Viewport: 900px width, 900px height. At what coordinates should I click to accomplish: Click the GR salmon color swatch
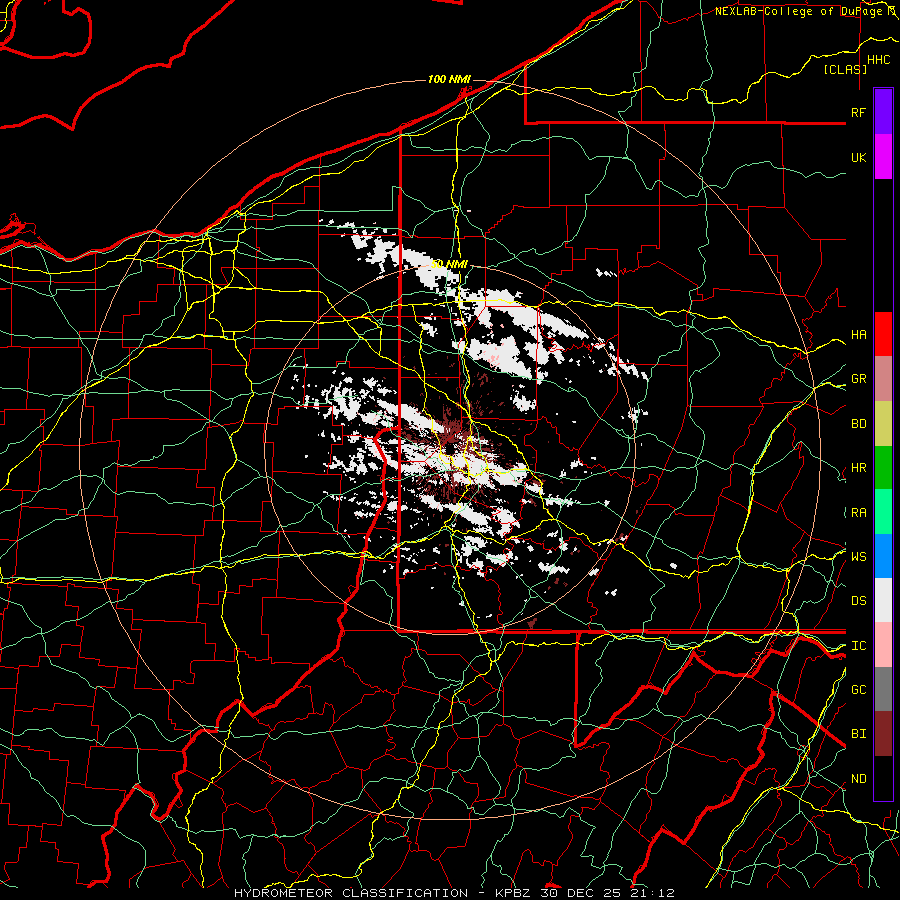click(x=883, y=378)
